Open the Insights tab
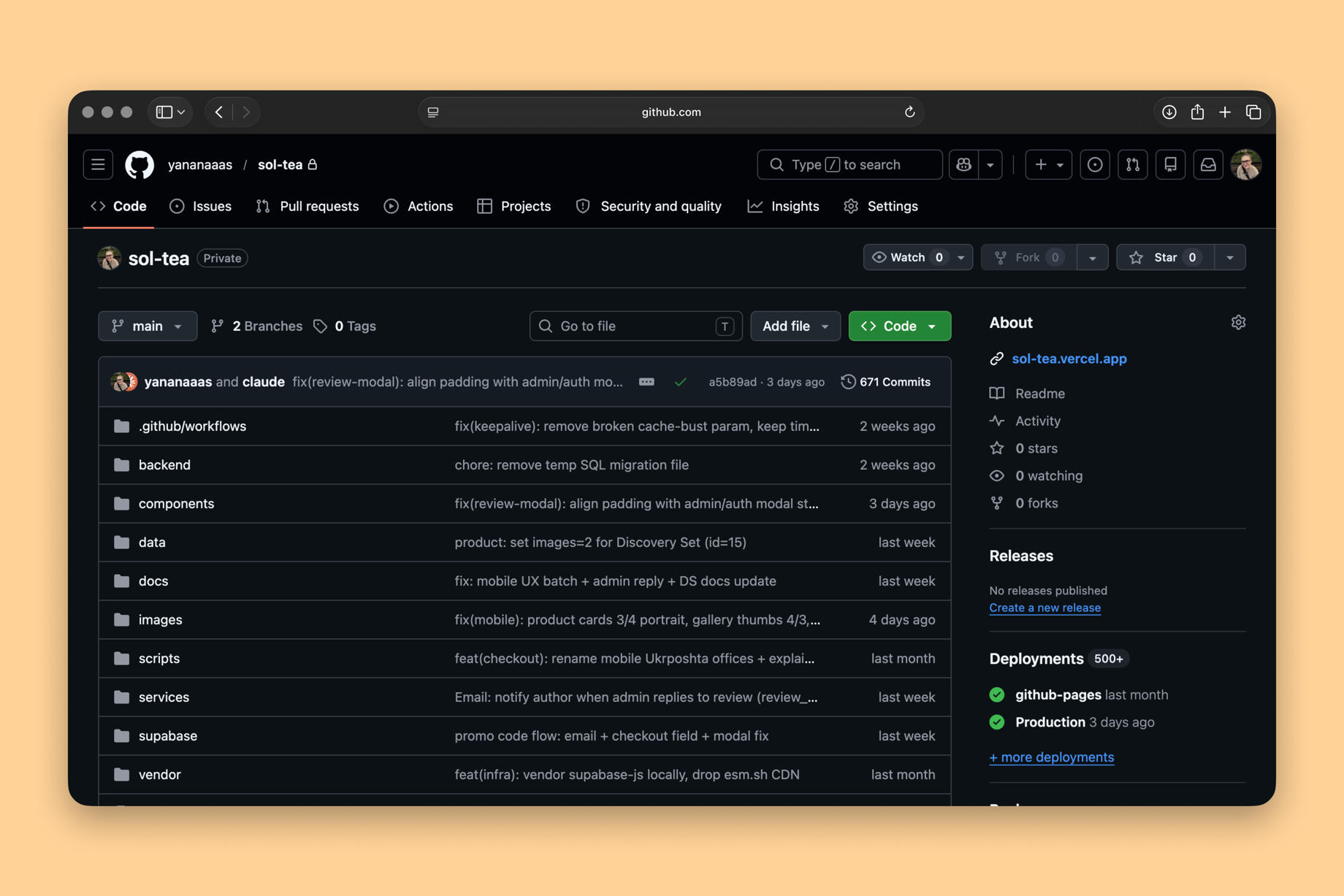 click(783, 206)
